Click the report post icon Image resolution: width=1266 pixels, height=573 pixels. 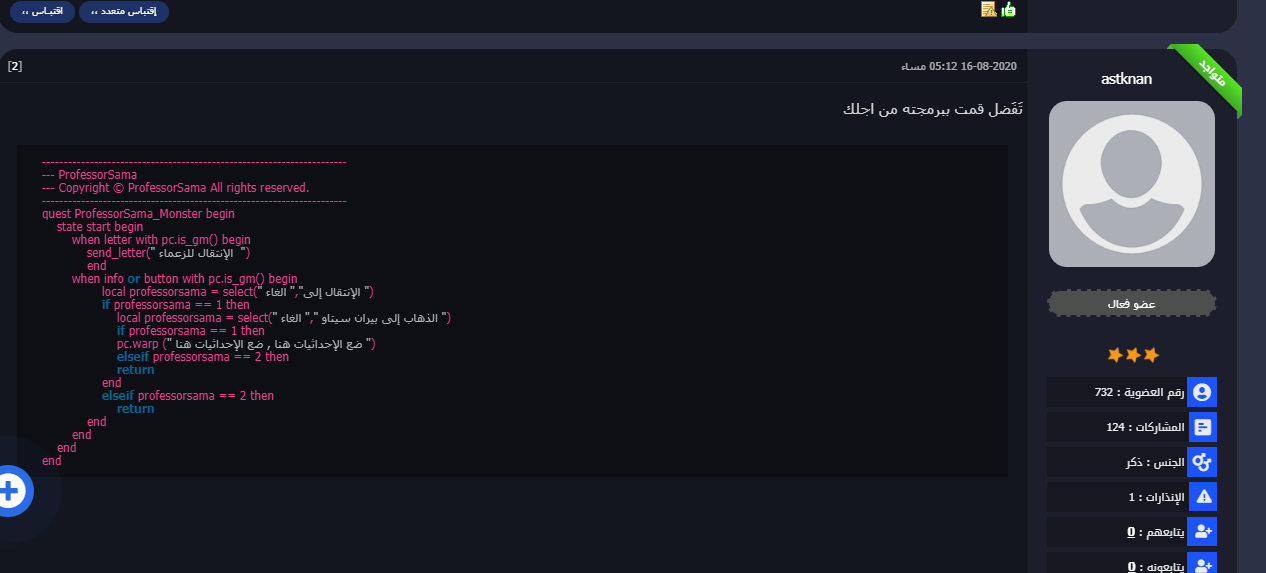point(988,9)
